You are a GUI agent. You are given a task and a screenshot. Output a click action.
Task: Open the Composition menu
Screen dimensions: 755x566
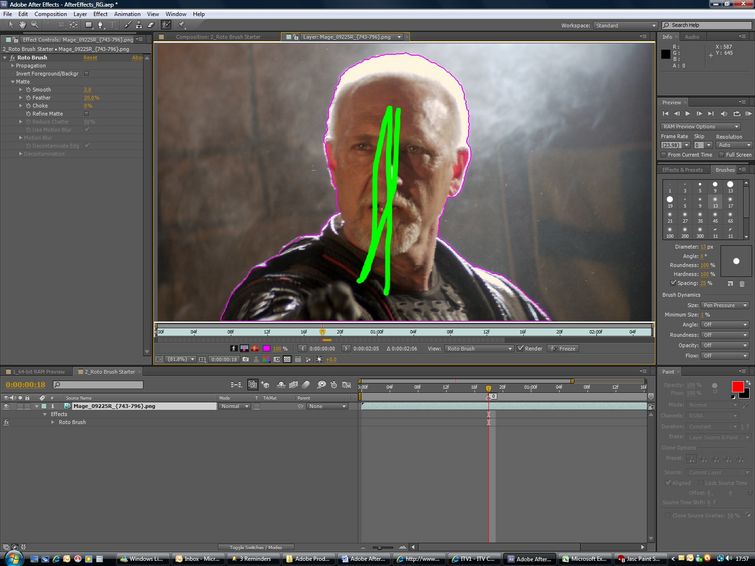(51, 14)
